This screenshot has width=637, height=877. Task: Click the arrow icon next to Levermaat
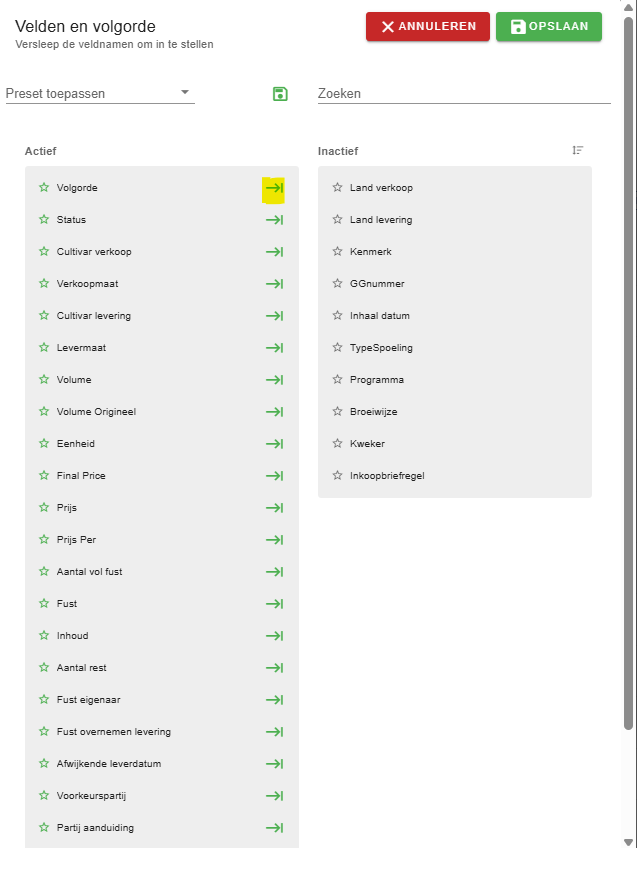tap(274, 348)
